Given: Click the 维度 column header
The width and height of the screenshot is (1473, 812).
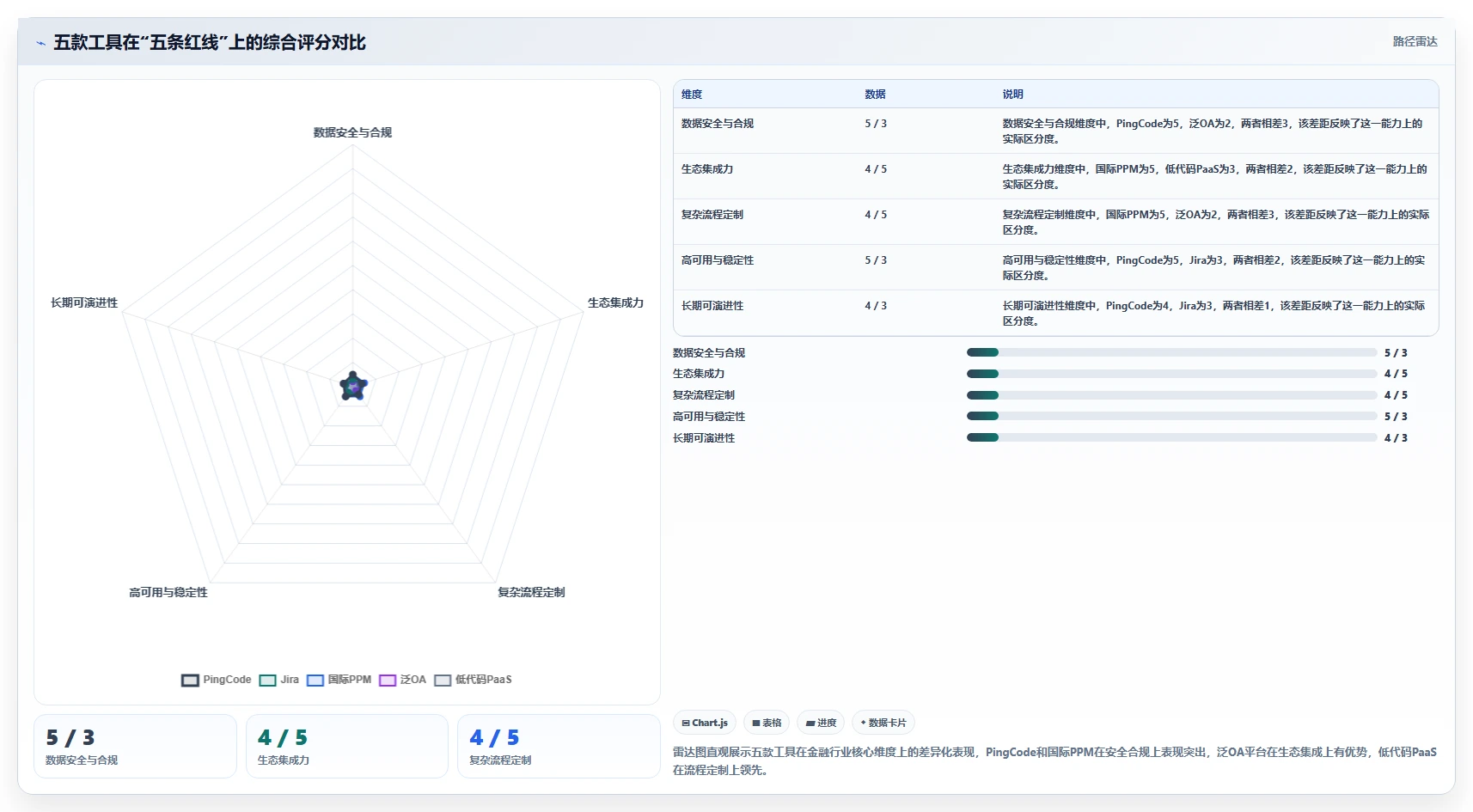Looking at the screenshot, I should [692, 95].
